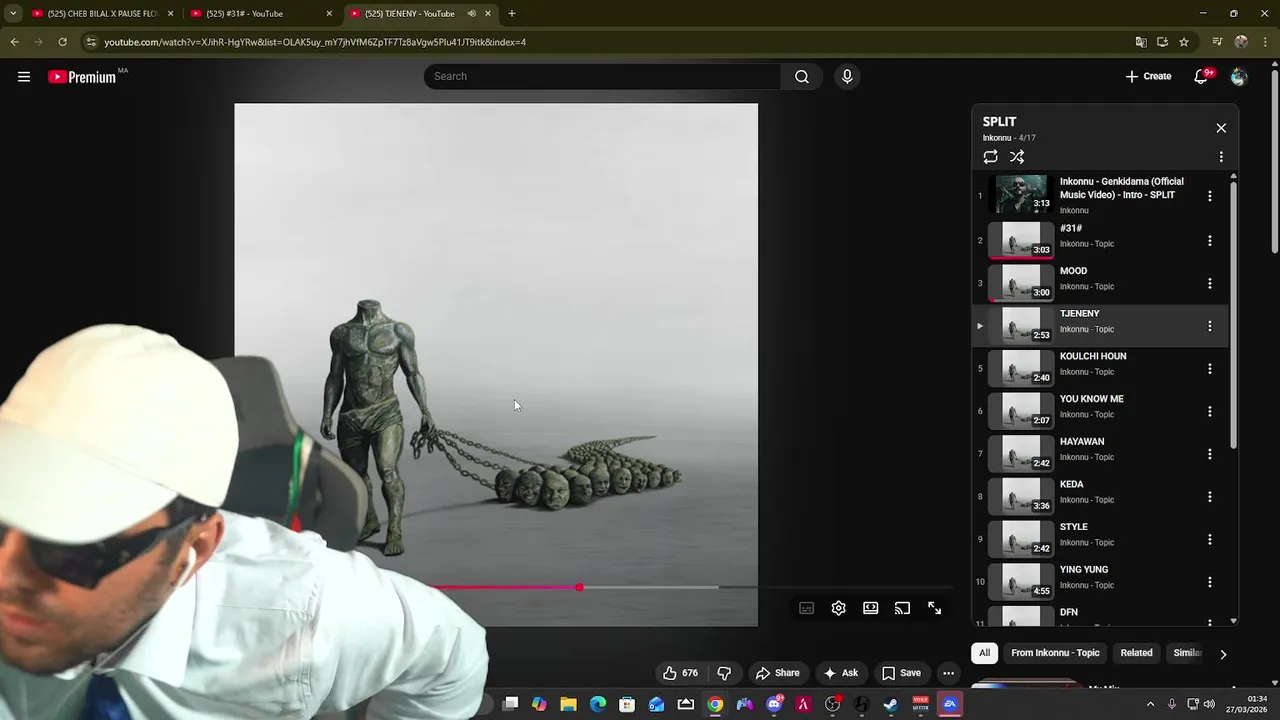Select From Inkonnu - Topic chip
The width and height of the screenshot is (1280, 720).
[x=1055, y=653]
